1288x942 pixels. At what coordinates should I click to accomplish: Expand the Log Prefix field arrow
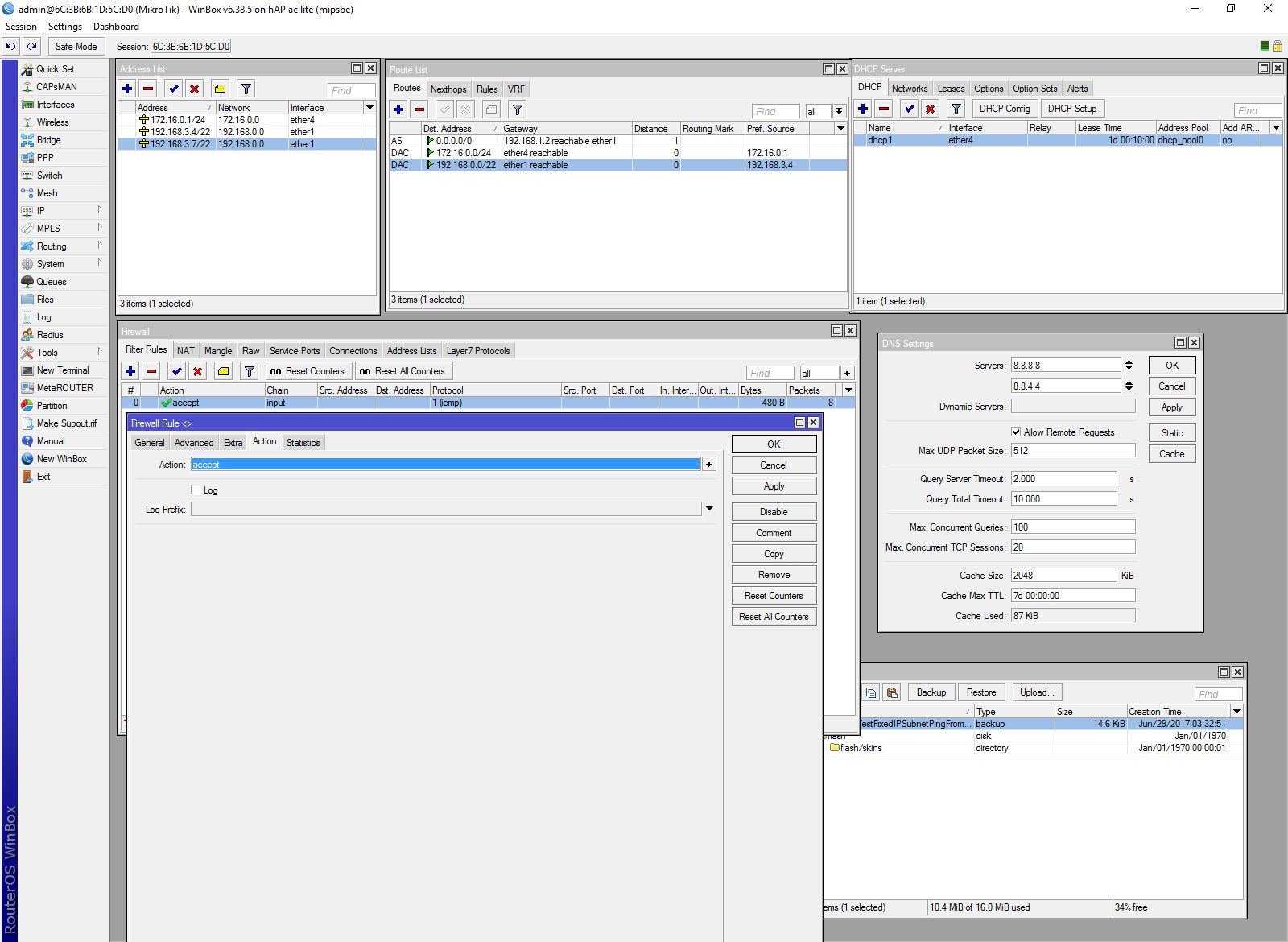[x=709, y=509]
